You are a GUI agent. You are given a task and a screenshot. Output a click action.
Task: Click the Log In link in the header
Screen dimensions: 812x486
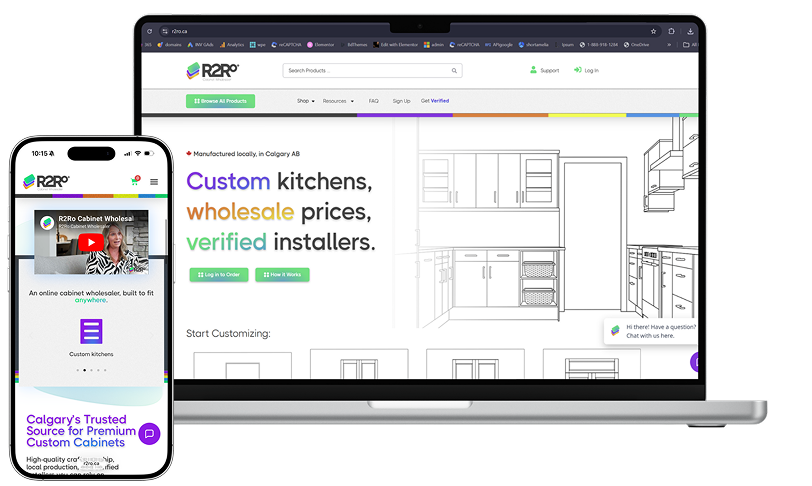(586, 70)
